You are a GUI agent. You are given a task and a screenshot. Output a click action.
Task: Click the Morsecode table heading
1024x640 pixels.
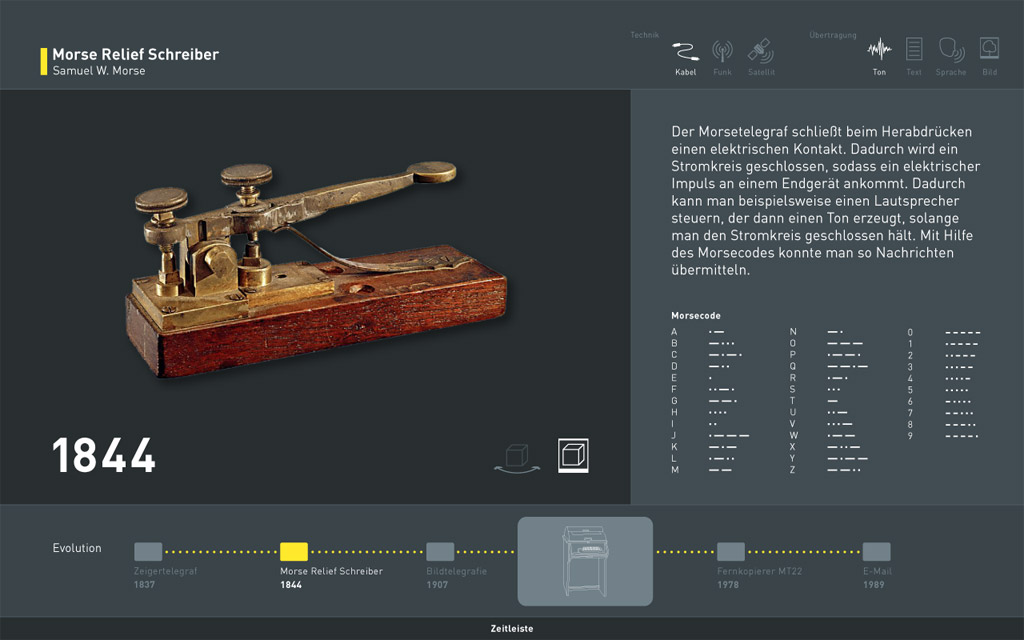click(x=696, y=315)
